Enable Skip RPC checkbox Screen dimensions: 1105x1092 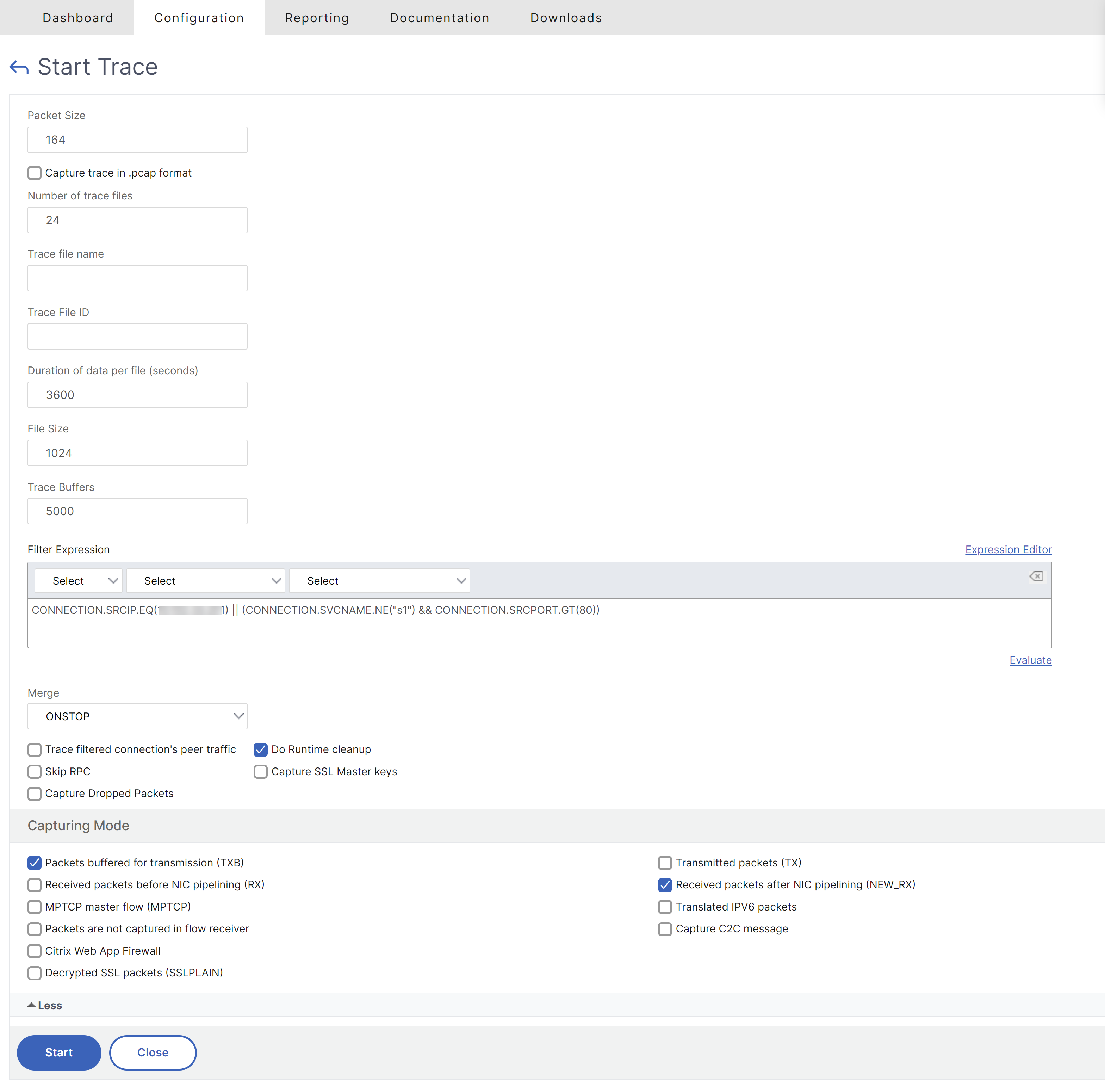click(34, 772)
